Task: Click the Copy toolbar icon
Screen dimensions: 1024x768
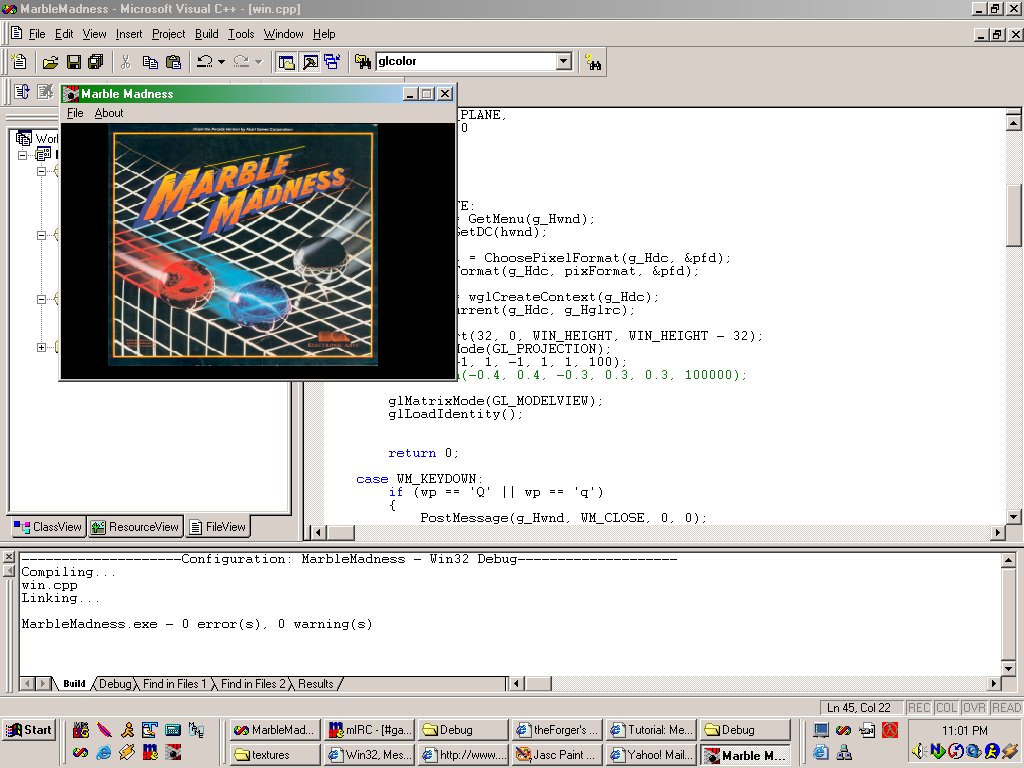Action: point(150,62)
